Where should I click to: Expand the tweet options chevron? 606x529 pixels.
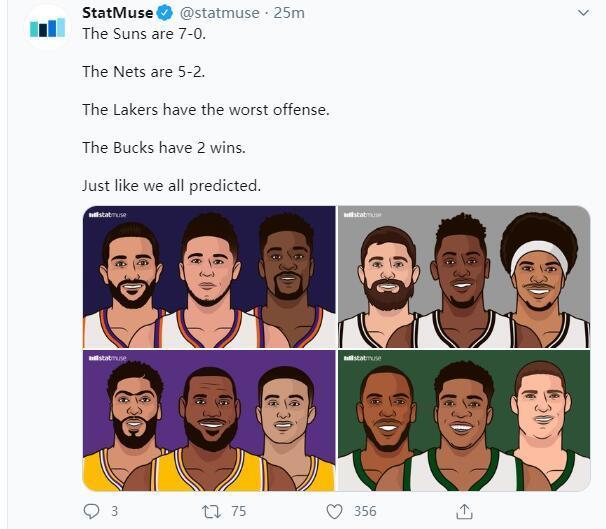pos(584,13)
